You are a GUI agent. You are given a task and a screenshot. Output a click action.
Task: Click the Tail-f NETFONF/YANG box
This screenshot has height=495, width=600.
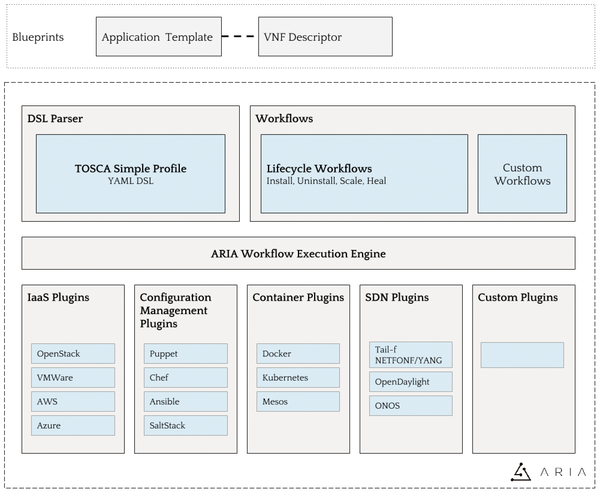(411, 355)
